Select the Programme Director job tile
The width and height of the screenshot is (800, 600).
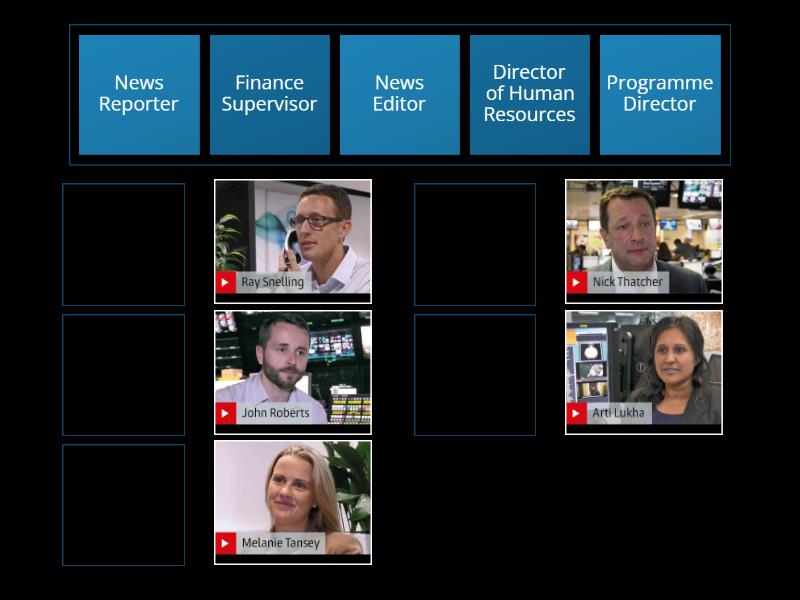click(660, 95)
